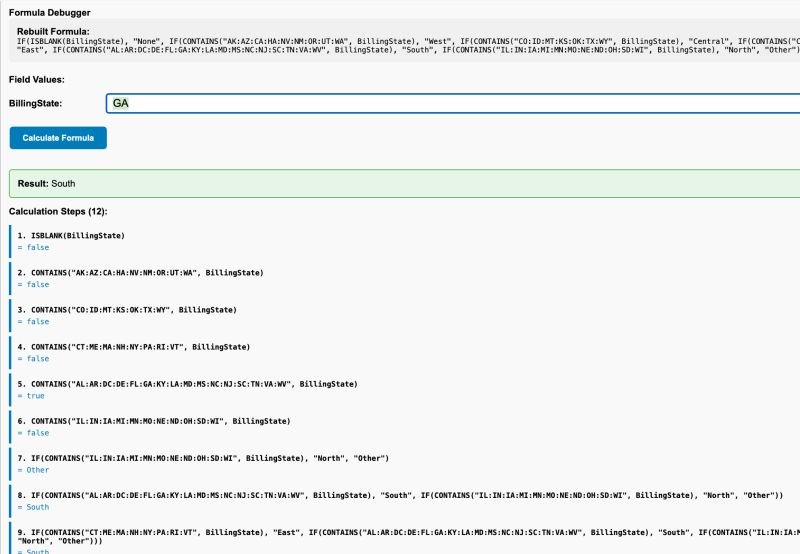Select step 7 IF North Other expression

[x=203, y=458]
